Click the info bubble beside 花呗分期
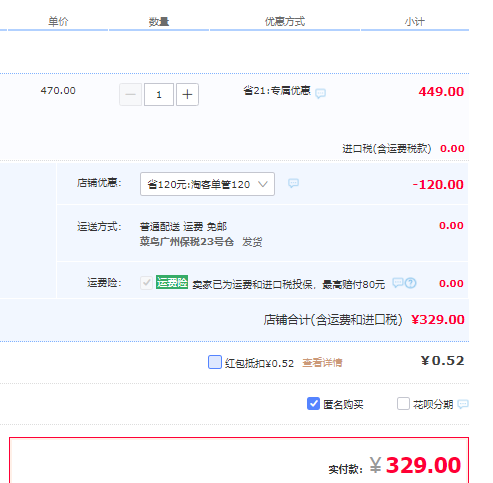Screen dimensions: 493x483 point(463,404)
